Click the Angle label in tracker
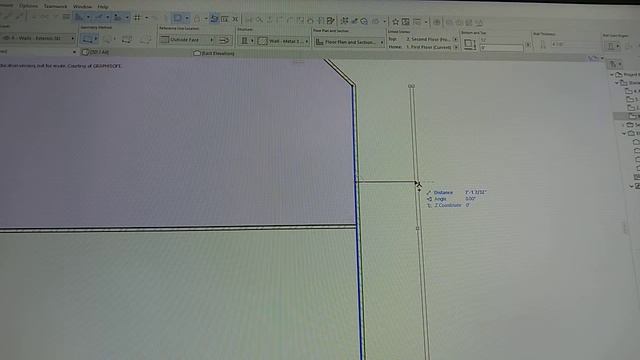This screenshot has height=360, width=640. [440, 199]
